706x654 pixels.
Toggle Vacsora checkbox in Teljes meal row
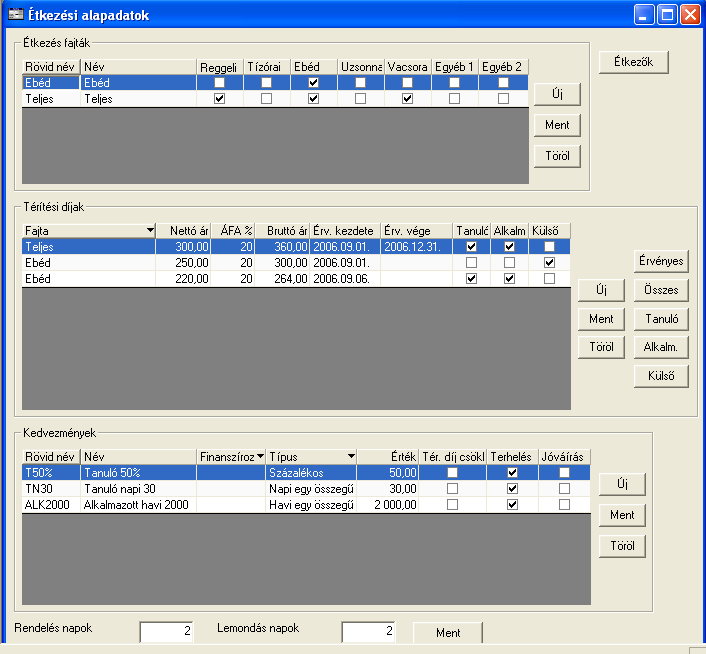click(407, 99)
